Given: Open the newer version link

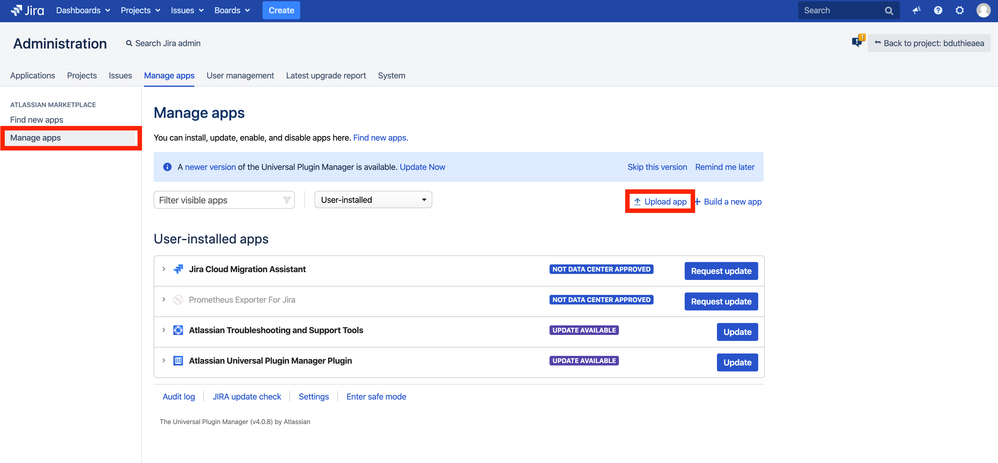Looking at the screenshot, I should click(x=211, y=167).
